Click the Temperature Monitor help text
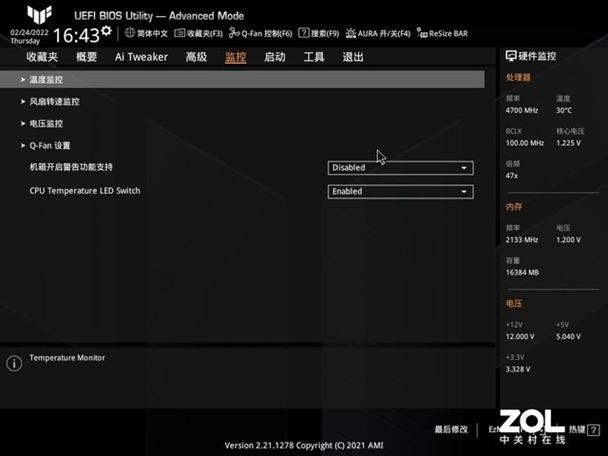This screenshot has width=608, height=456. [67, 358]
